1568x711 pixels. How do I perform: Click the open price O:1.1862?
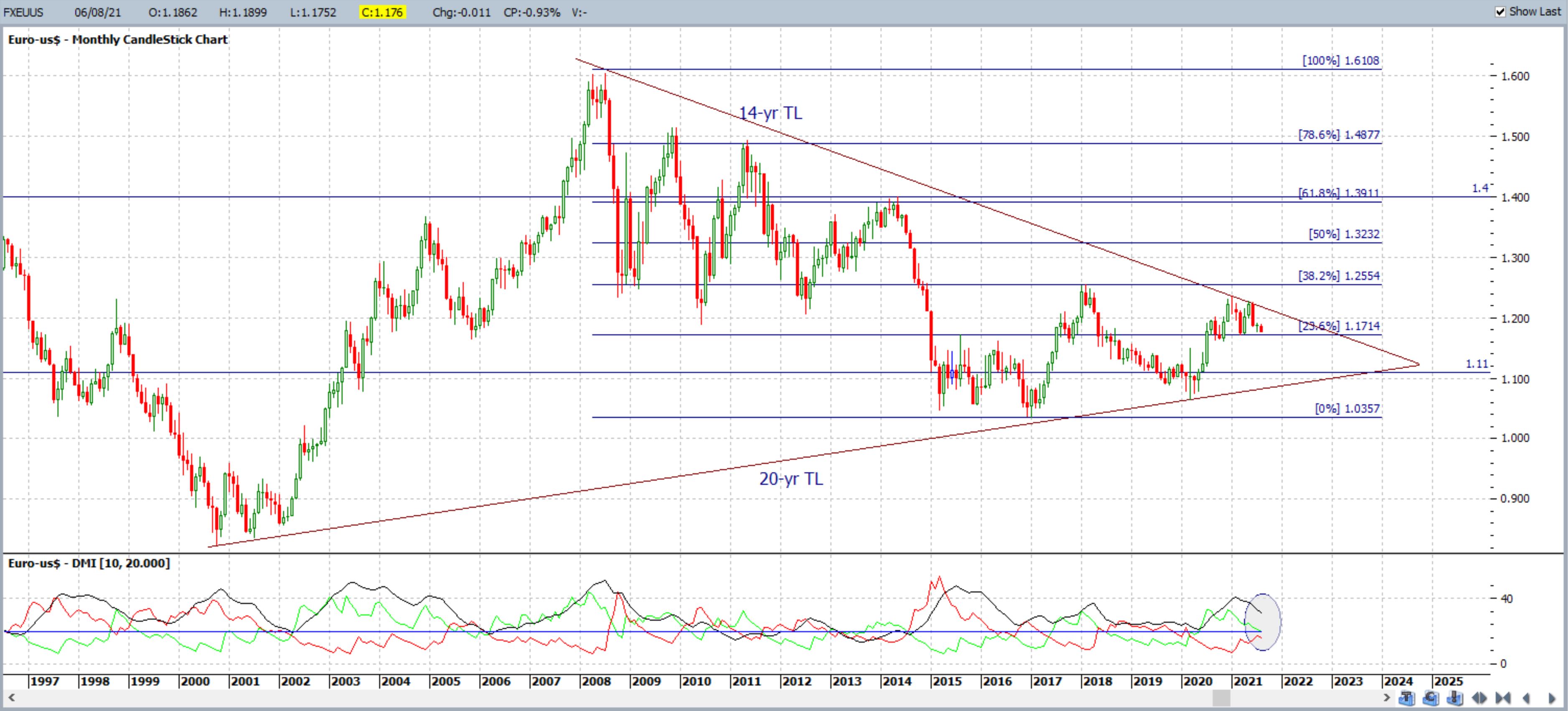coord(172,12)
